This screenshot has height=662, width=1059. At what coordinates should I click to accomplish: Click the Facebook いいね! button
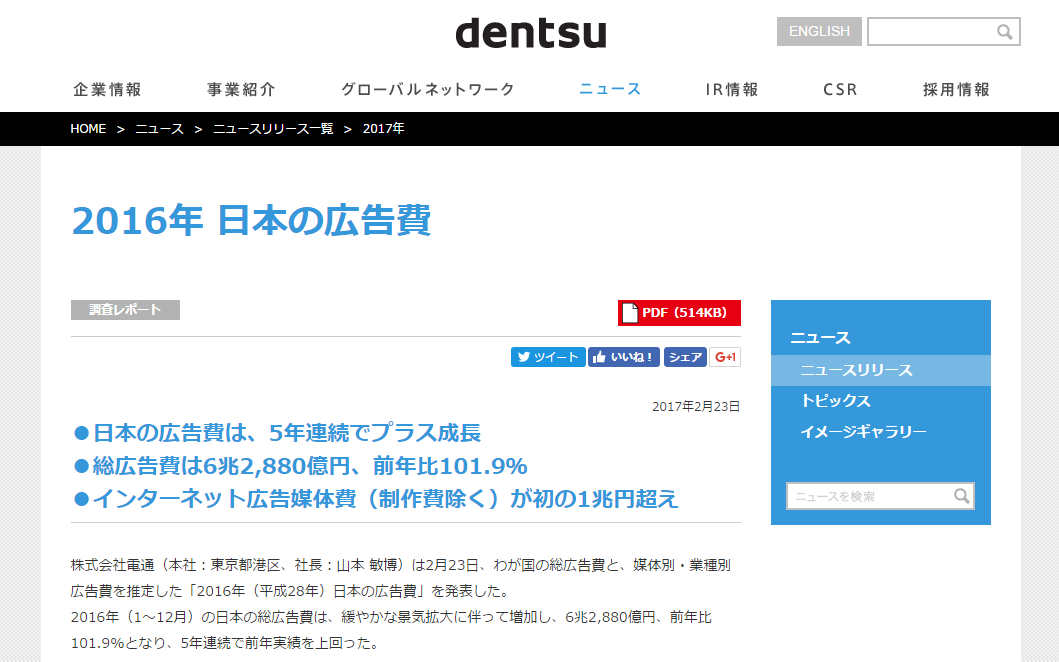(623, 357)
